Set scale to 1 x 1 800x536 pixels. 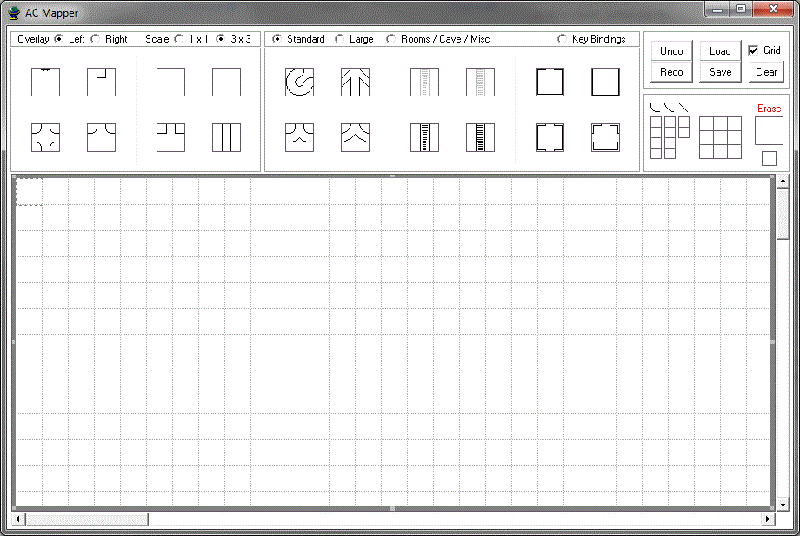click(x=179, y=40)
